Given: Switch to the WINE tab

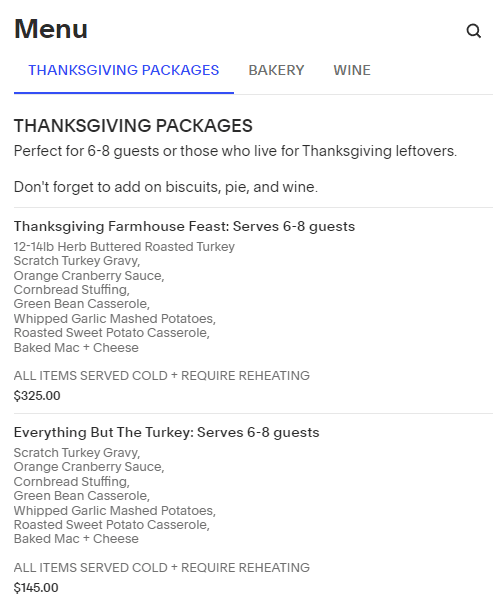Looking at the screenshot, I should tap(352, 70).
